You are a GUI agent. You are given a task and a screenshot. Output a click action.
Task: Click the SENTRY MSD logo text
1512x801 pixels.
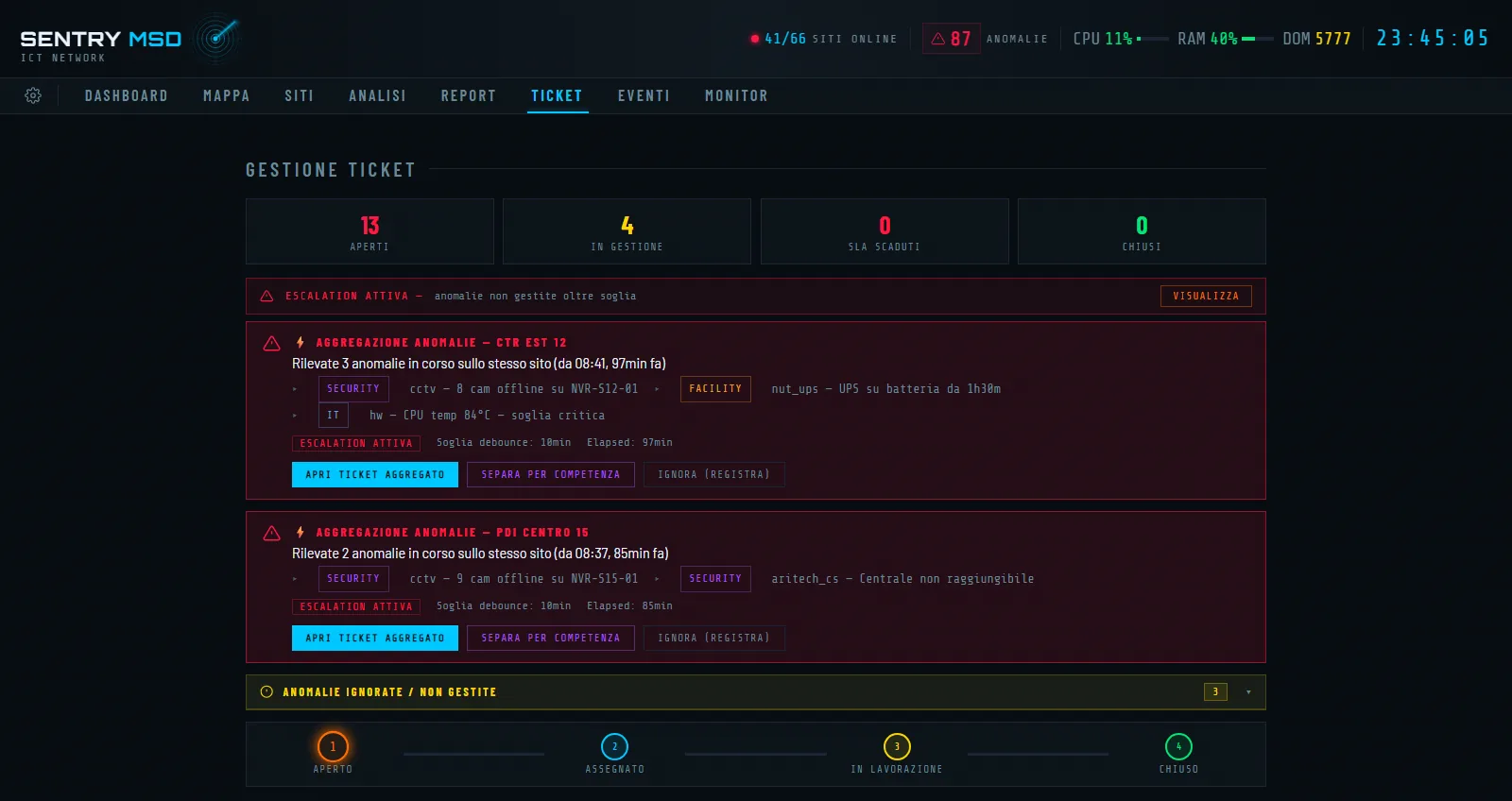tap(101, 39)
